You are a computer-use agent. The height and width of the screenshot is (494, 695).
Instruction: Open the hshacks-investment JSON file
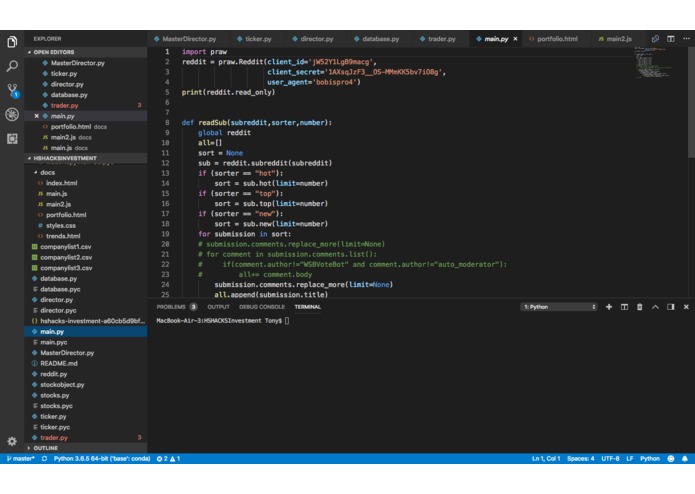pos(86,321)
